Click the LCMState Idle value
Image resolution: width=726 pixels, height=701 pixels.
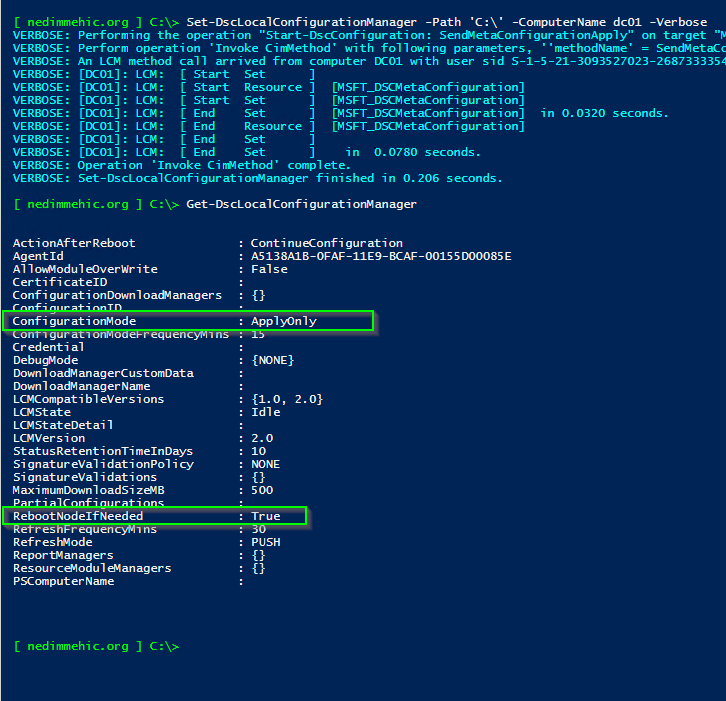(265, 412)
